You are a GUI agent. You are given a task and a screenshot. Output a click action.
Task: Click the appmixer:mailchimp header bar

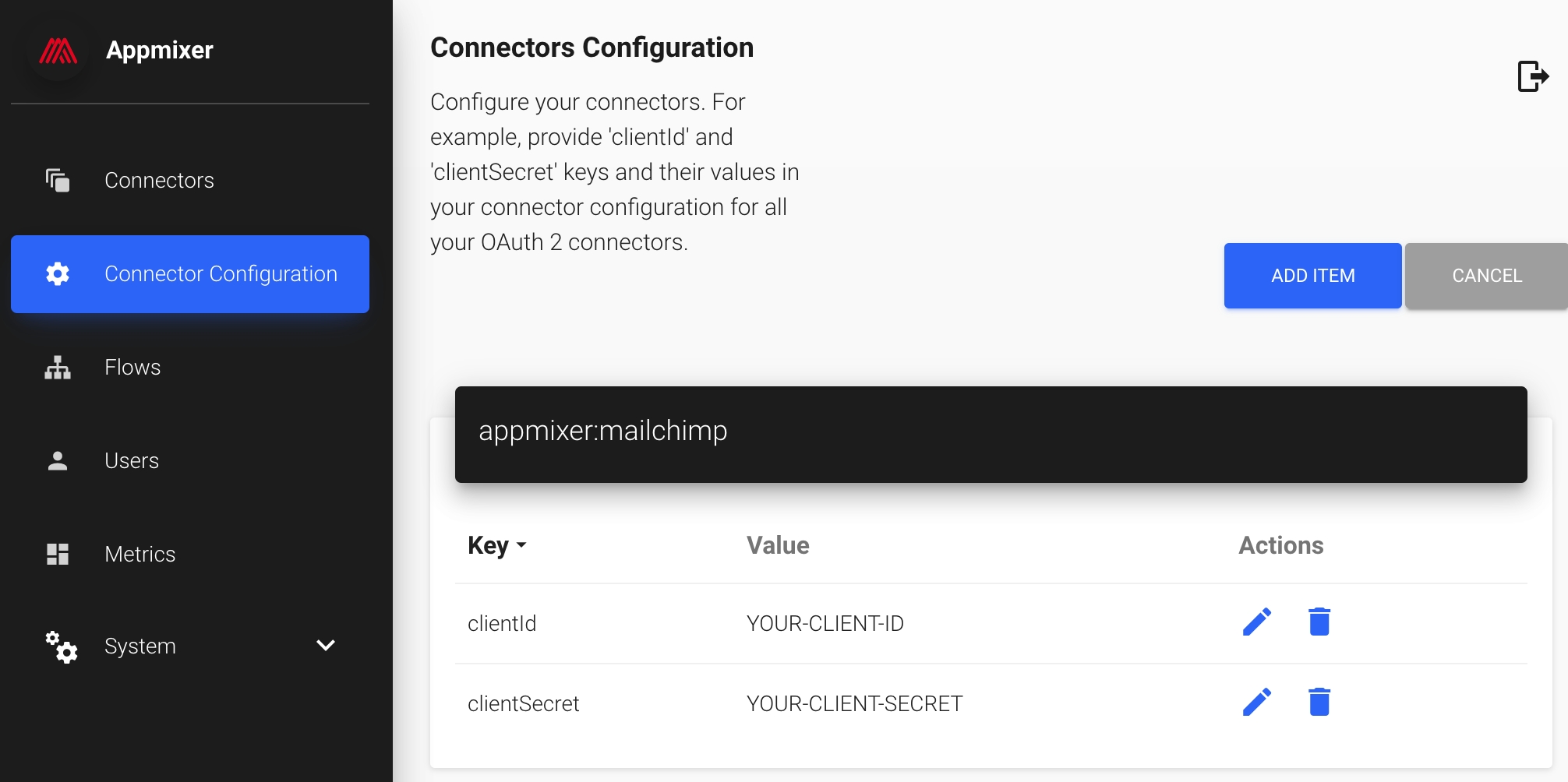991,434
